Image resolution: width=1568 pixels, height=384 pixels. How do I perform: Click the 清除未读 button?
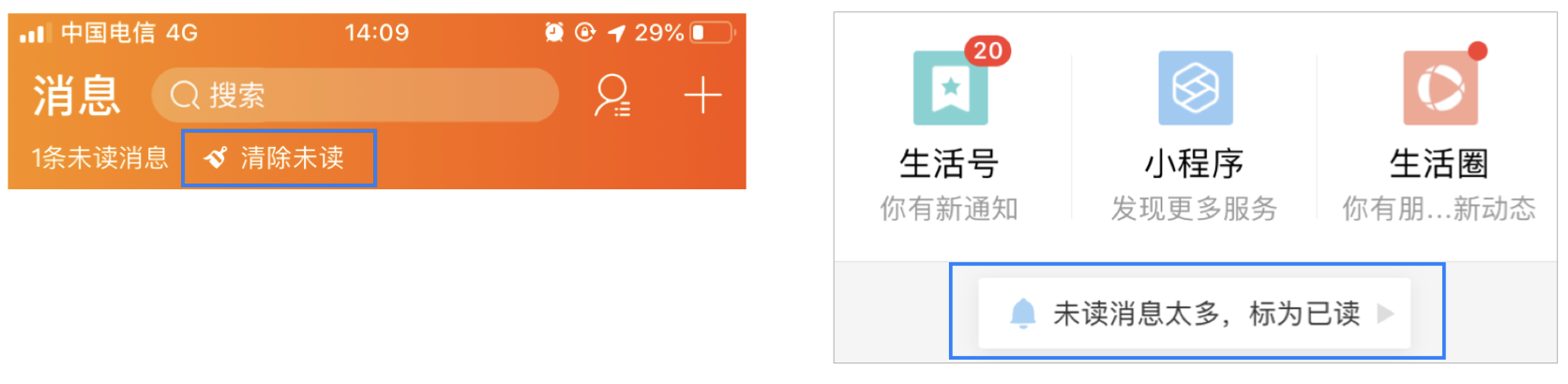point(279,157)
